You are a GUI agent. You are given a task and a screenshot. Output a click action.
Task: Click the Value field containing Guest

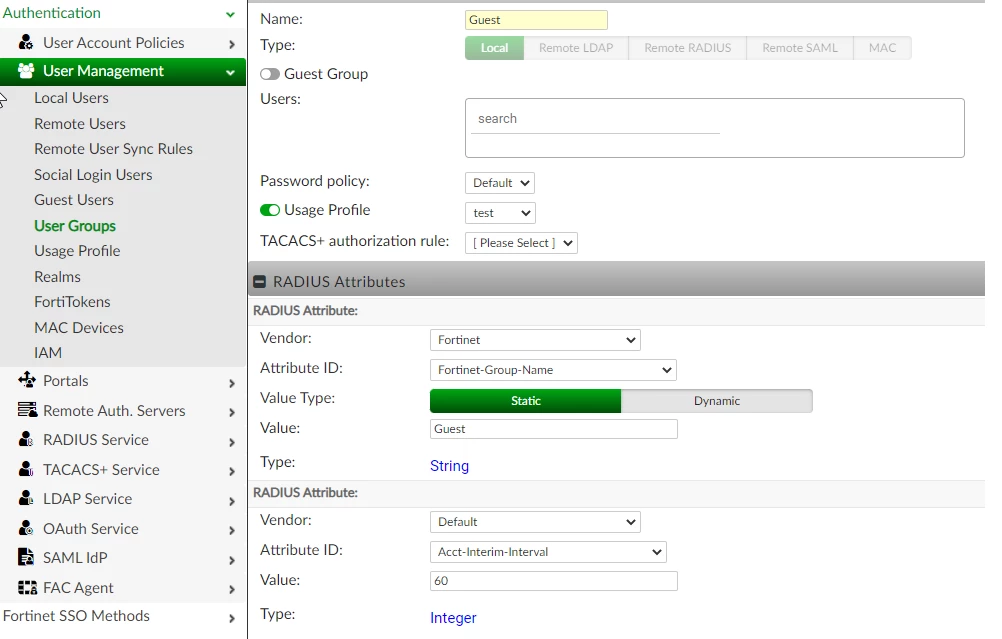pyautogui.click(x=553, y=429)
